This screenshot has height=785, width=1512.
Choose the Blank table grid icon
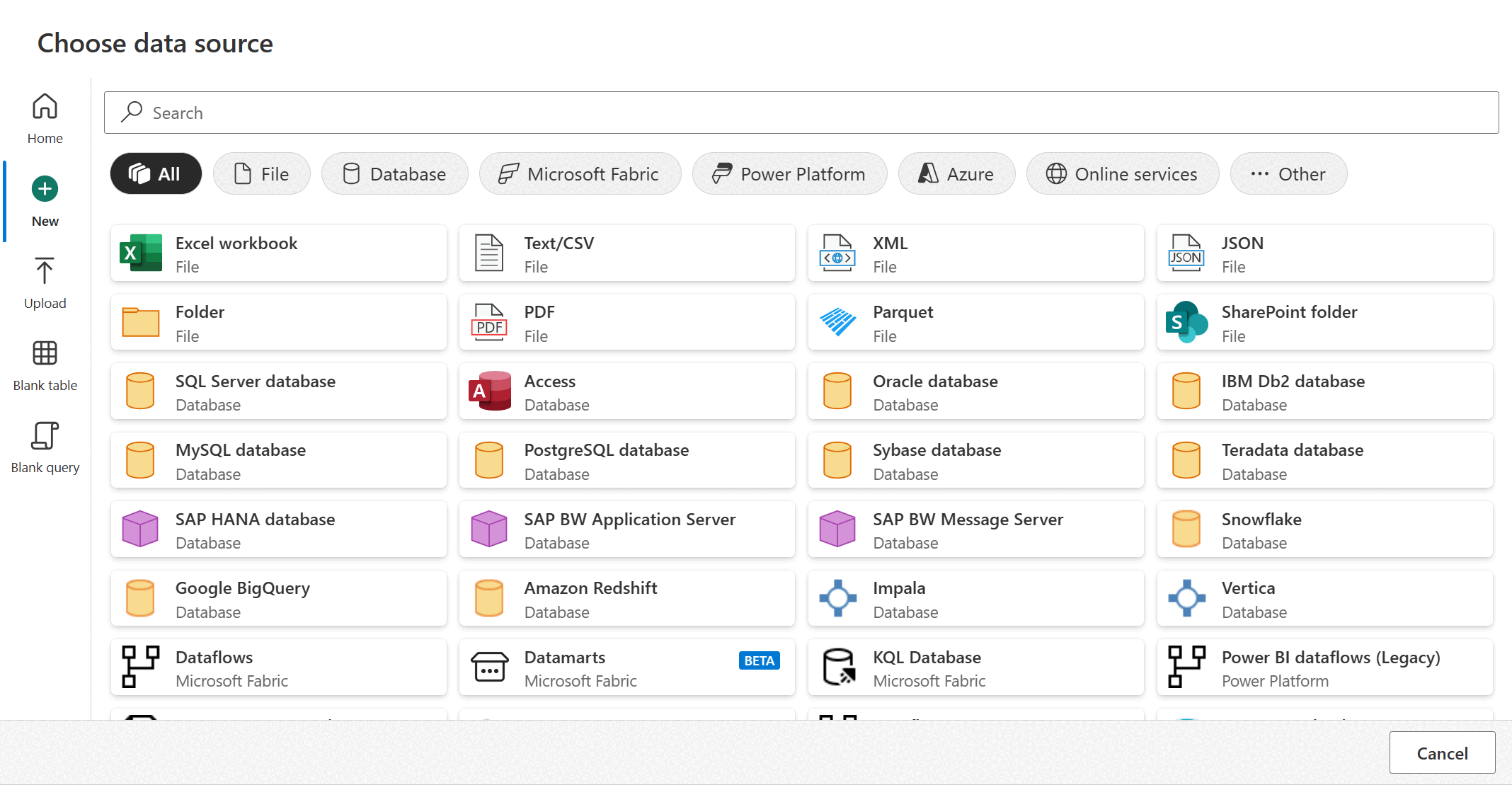45,353
